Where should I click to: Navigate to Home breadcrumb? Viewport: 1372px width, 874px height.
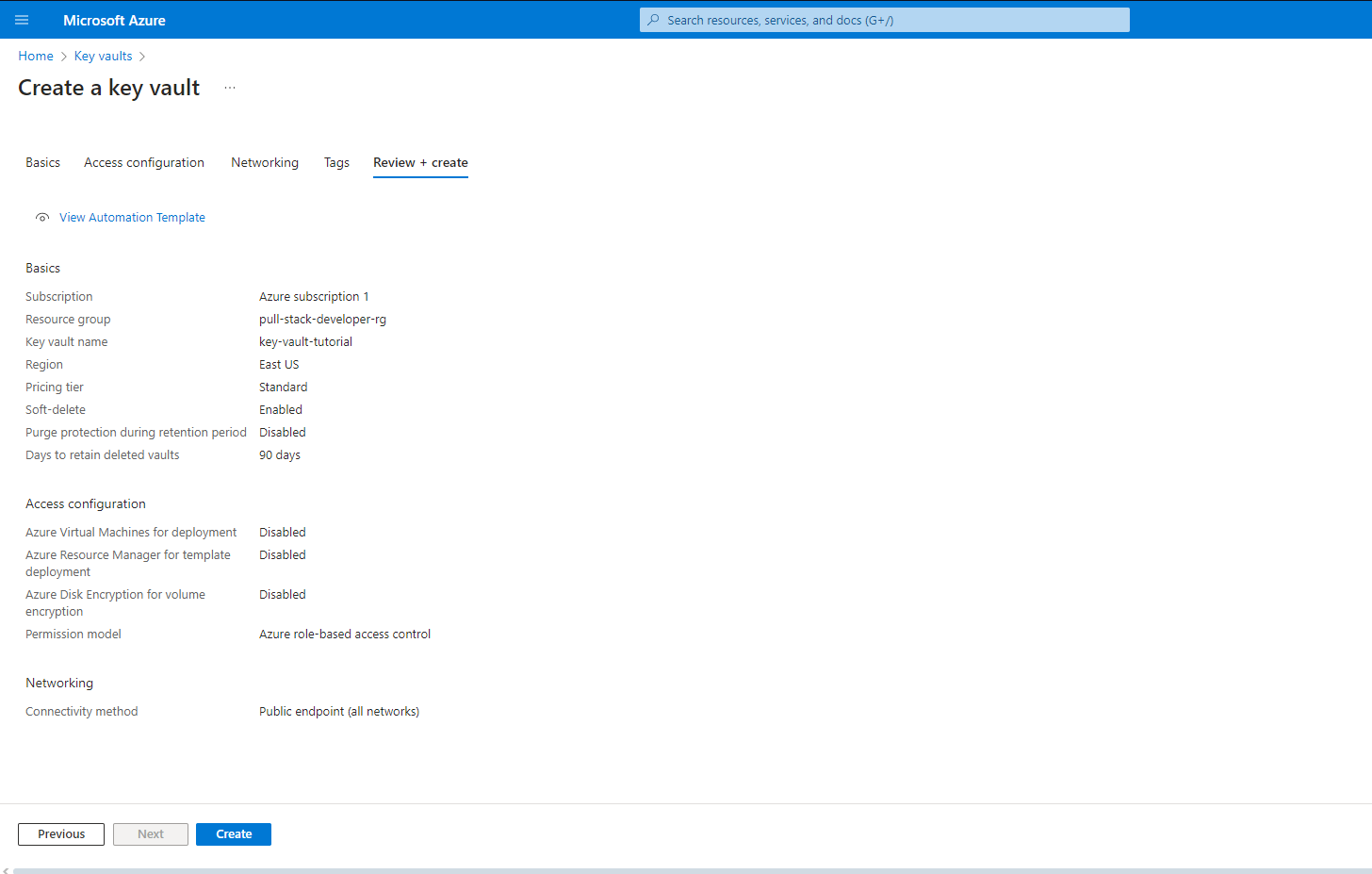click(x=36, y=57)
